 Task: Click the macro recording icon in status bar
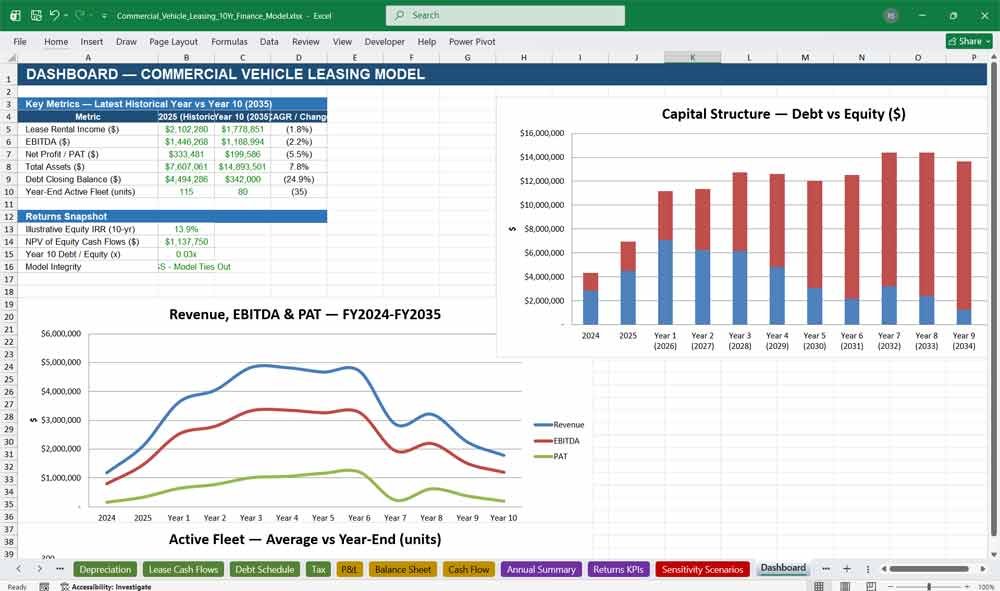[44, 587]
